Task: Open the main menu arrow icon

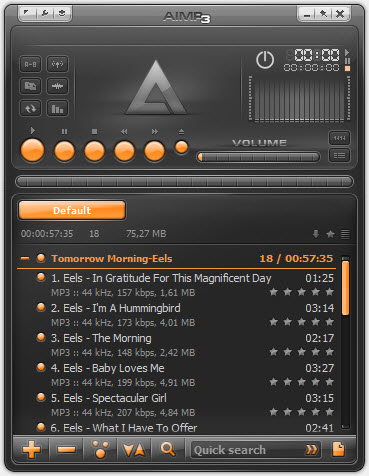Action: [x=27, y=13]
